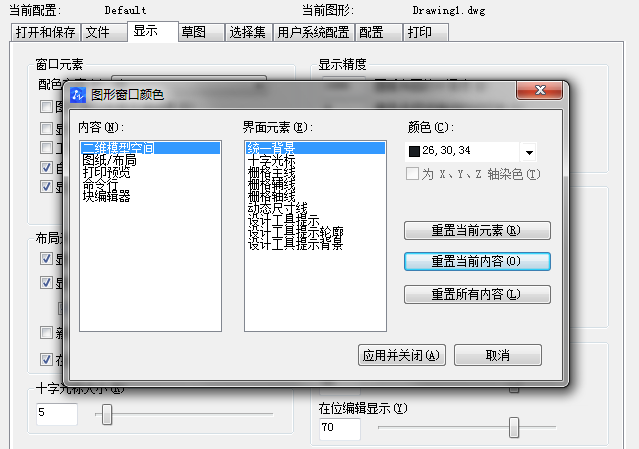Expand the 颜色 dropdown arrow

coord(528,152)
